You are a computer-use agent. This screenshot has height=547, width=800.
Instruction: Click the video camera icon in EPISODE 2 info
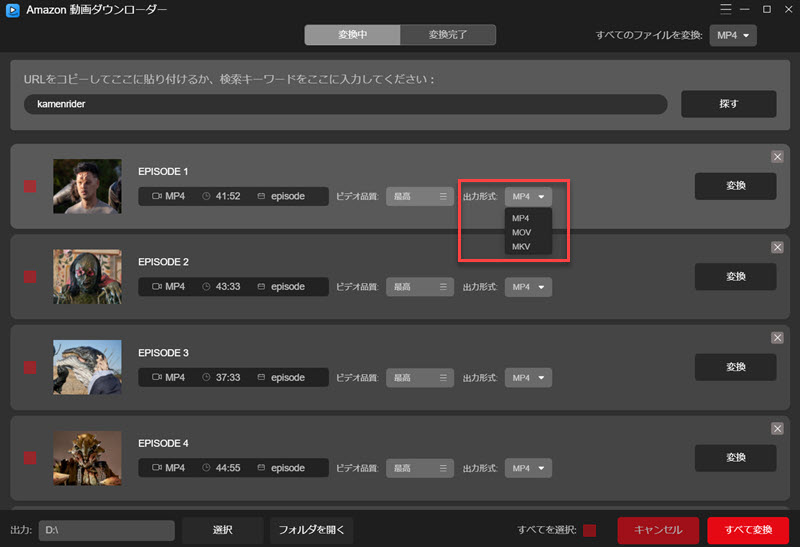(x=157, y=287)
